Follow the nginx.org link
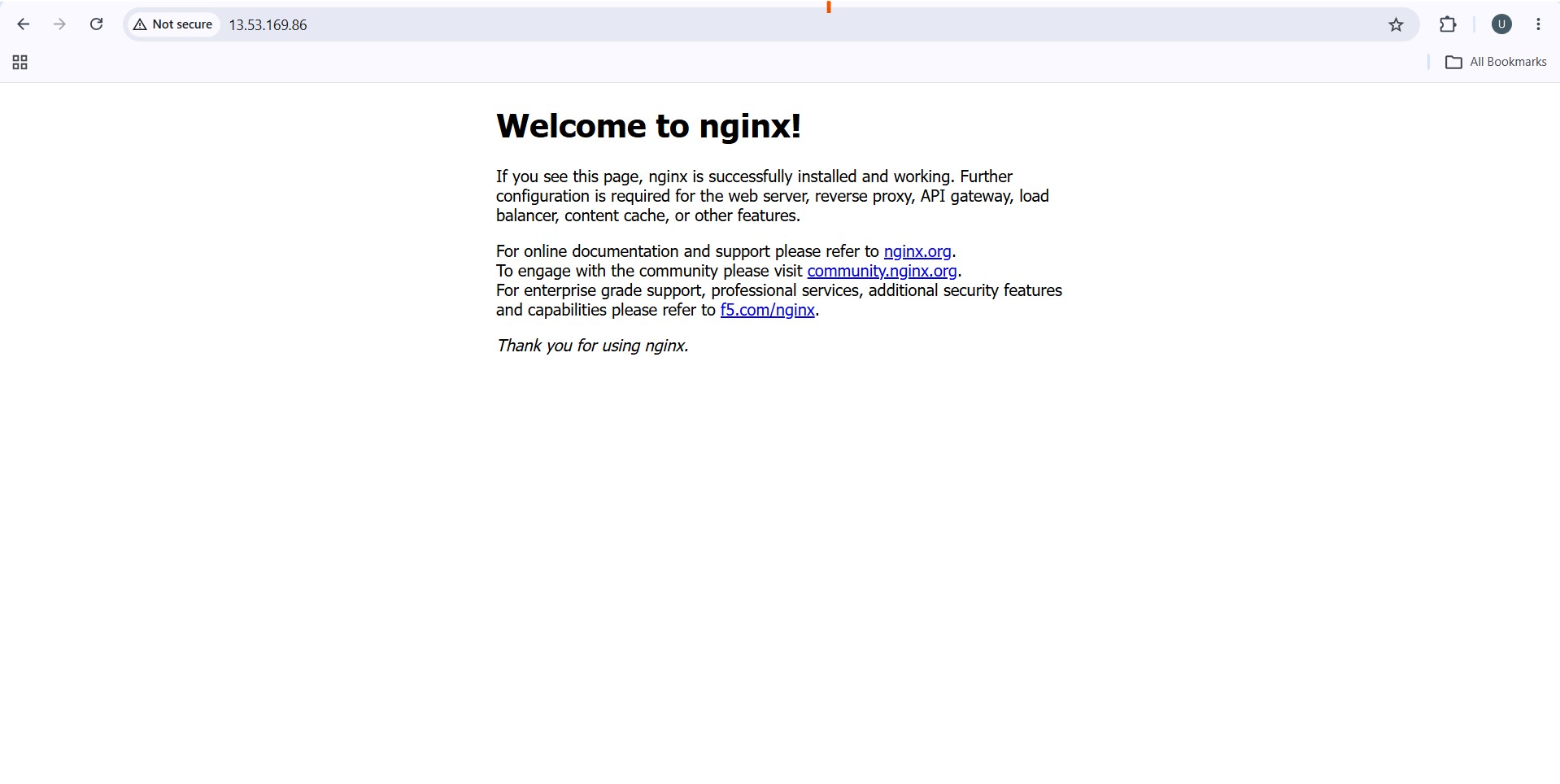The image size is (1560, 784). pos(917,251)
